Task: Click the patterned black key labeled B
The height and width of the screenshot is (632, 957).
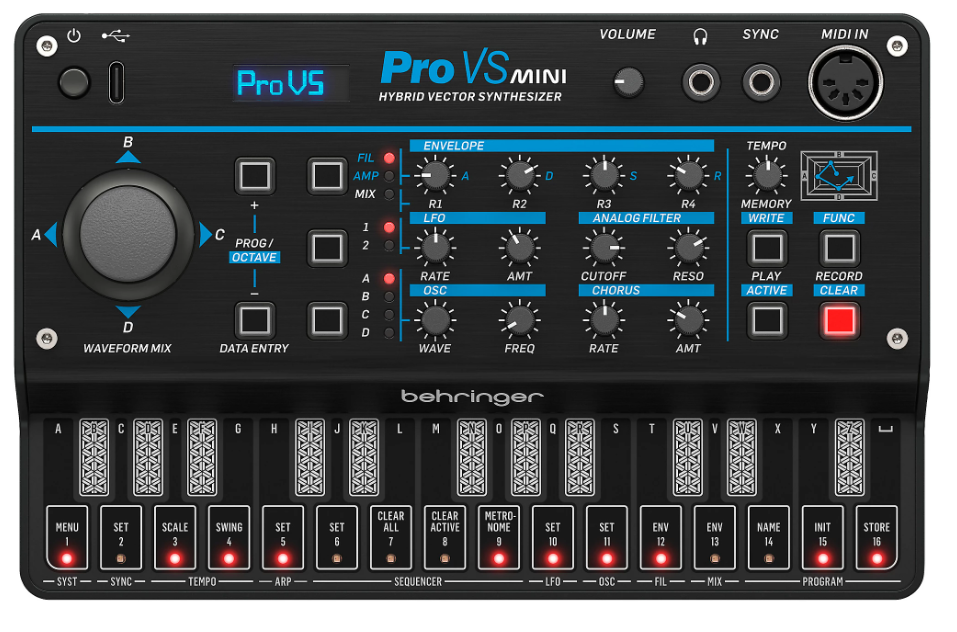Action: (x=94, y=457)
